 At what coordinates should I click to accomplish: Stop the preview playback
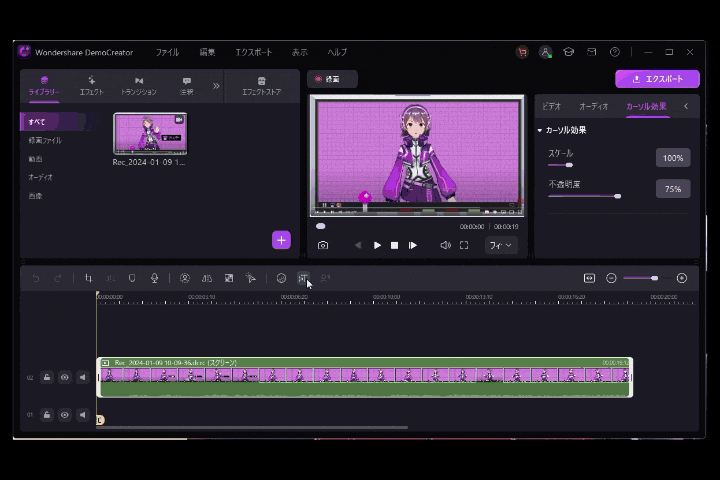tap(394, 246)
